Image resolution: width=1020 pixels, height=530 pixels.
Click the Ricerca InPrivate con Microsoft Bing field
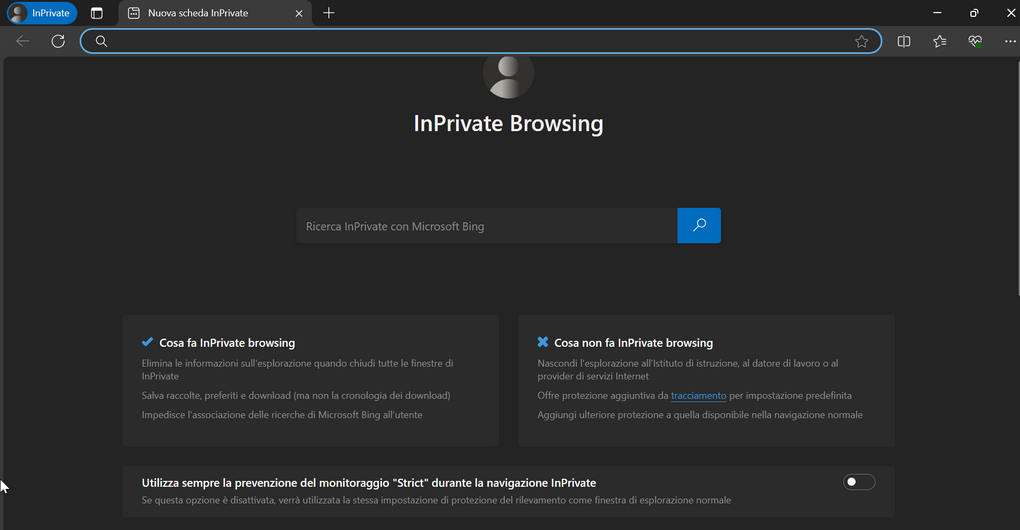click(487, 226)
